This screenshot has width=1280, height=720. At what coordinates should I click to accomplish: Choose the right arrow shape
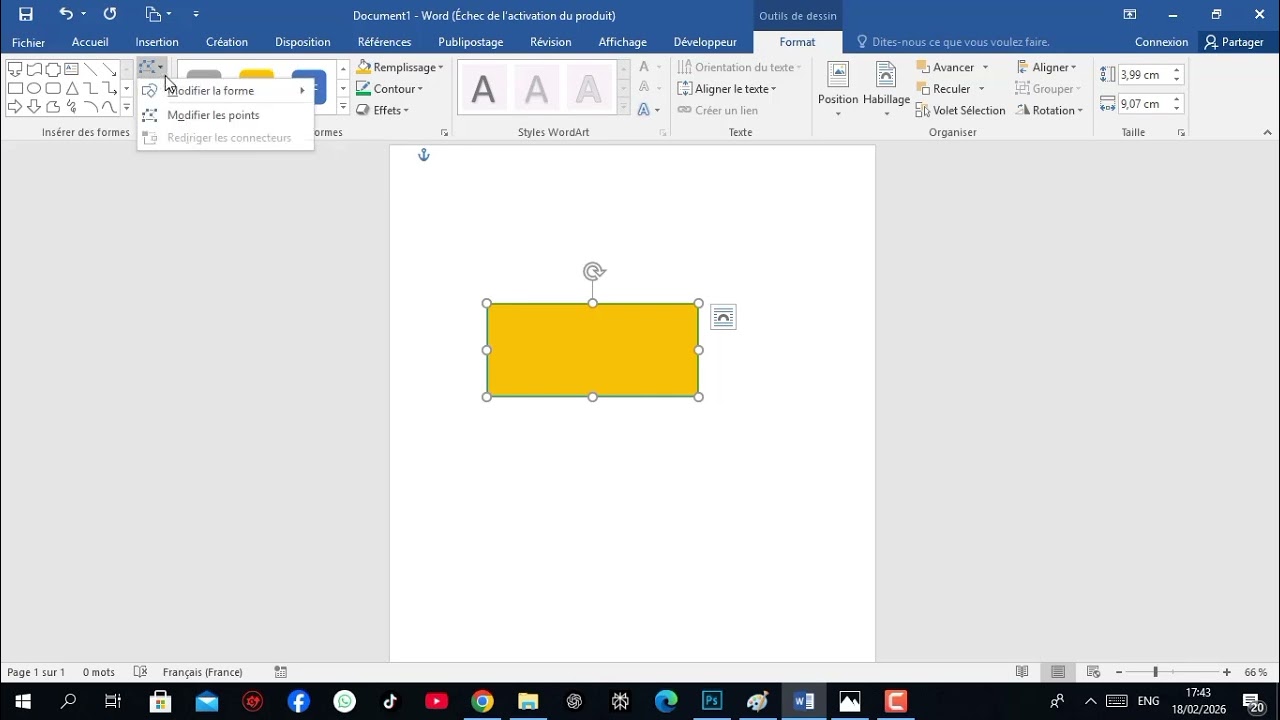pyautogui.click(x=15, y=107)
